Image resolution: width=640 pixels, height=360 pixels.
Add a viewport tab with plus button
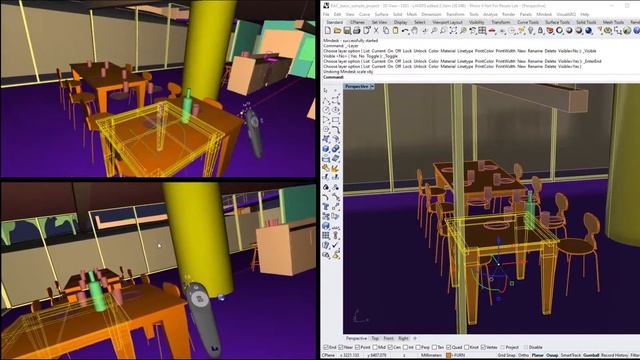415,338
